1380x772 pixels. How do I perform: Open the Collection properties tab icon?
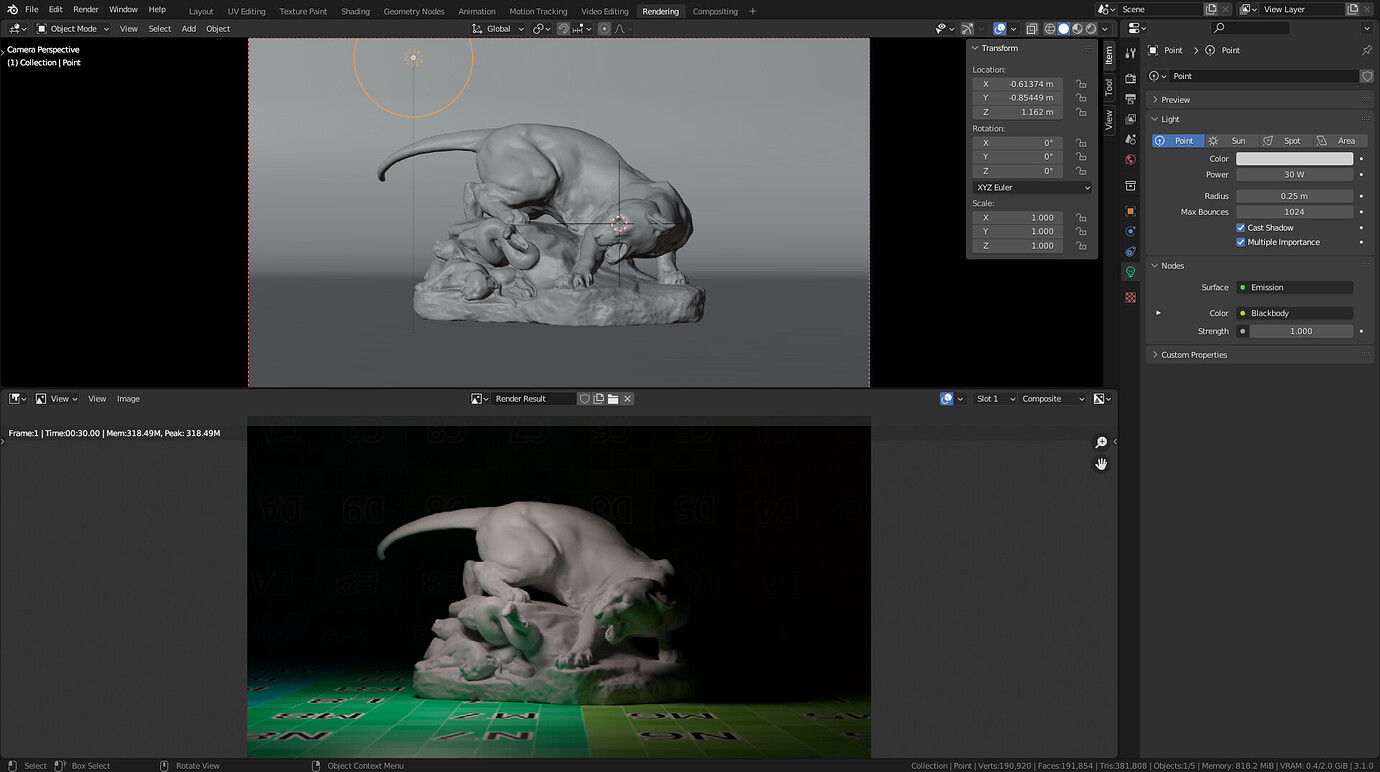click(1130, 186)
